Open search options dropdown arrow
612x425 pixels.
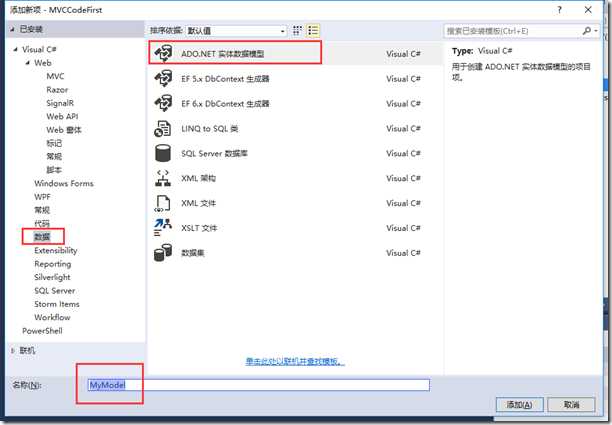(596, 31)
